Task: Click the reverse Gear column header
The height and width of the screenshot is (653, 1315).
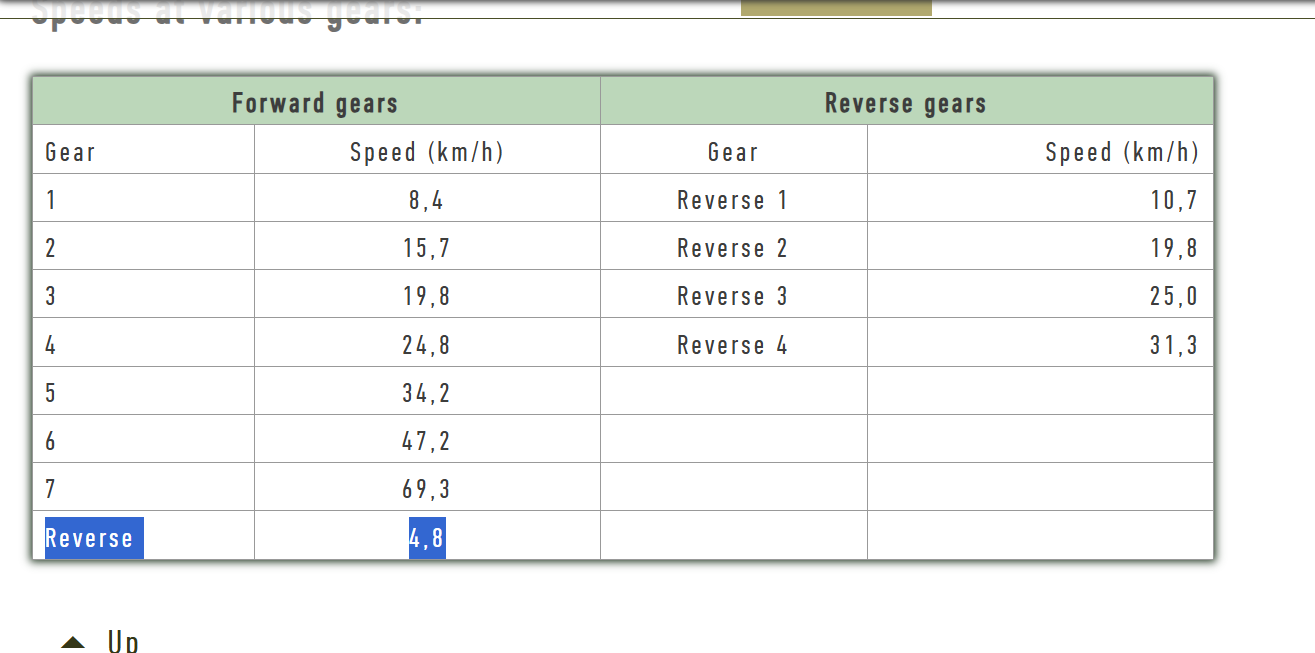Action: pos(733,151)
